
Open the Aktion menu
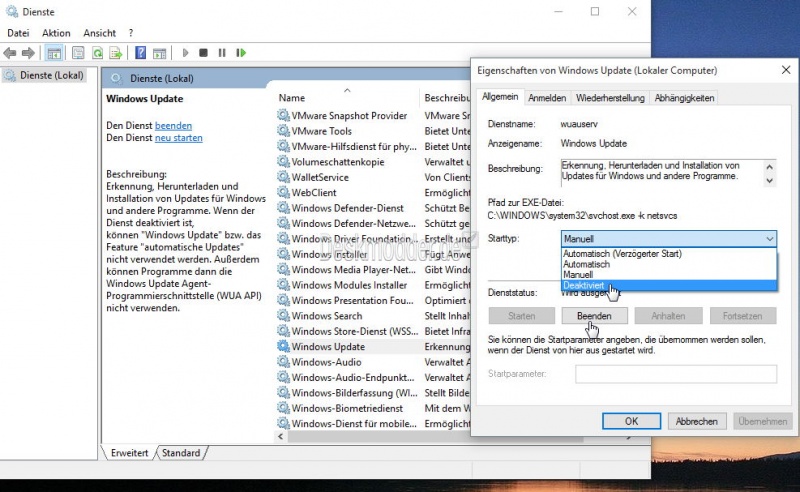(56, 33)
